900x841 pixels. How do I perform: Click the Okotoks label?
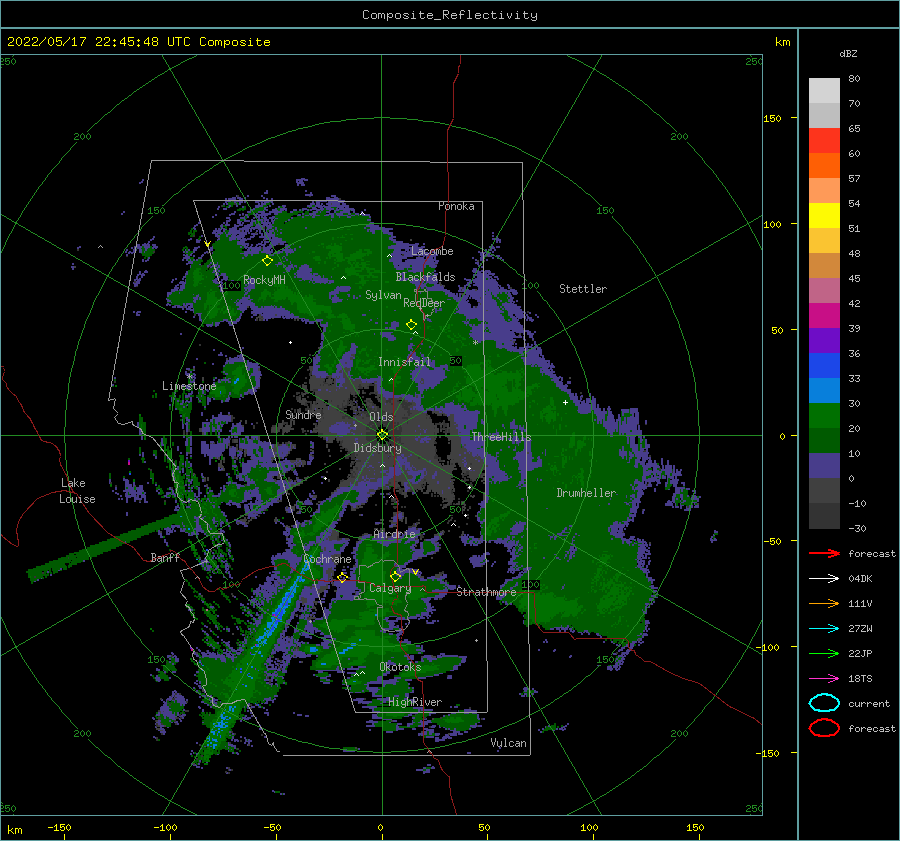click(x=400, y=667)
